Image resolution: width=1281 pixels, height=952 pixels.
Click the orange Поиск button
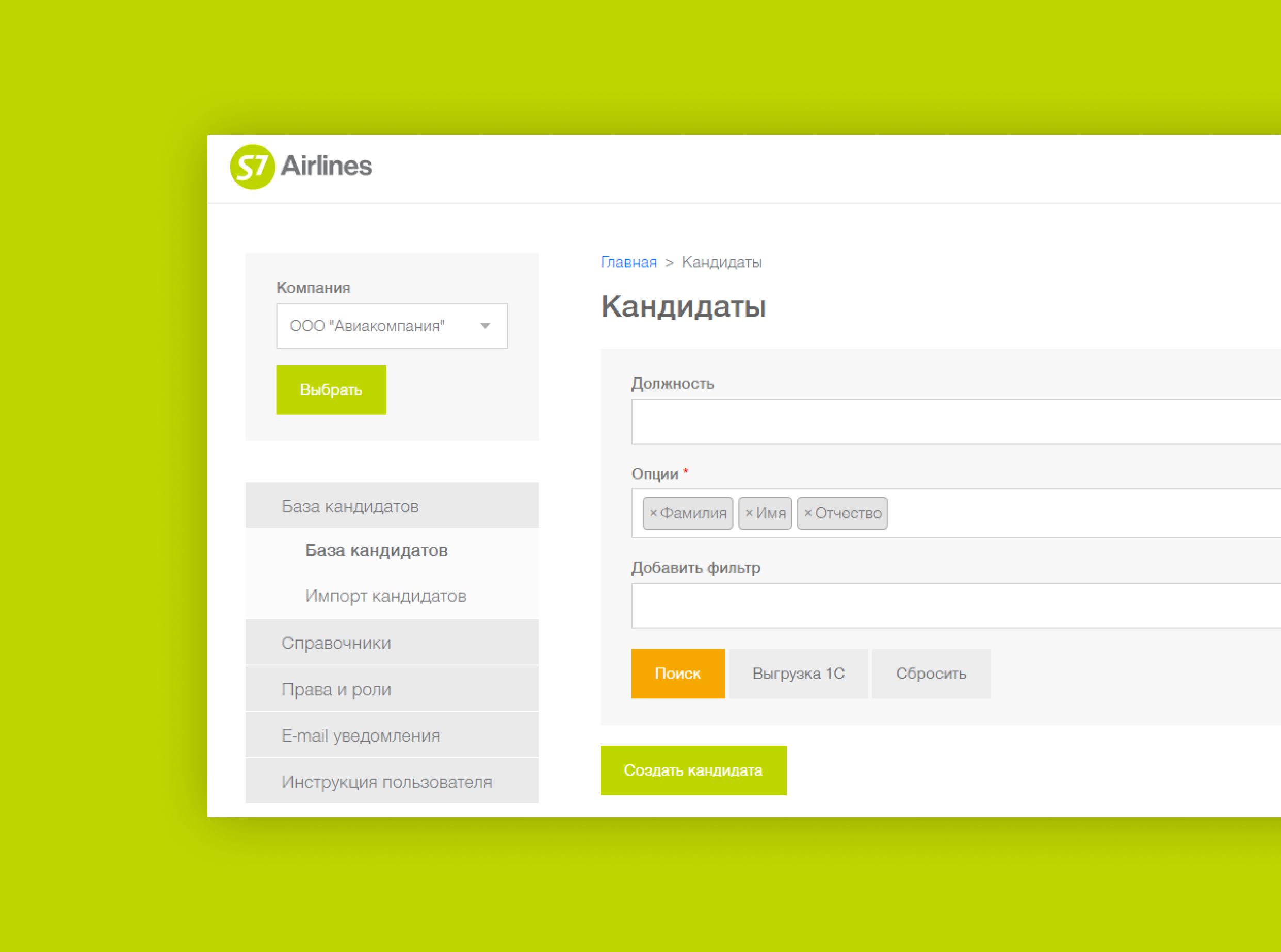[678, 674]
